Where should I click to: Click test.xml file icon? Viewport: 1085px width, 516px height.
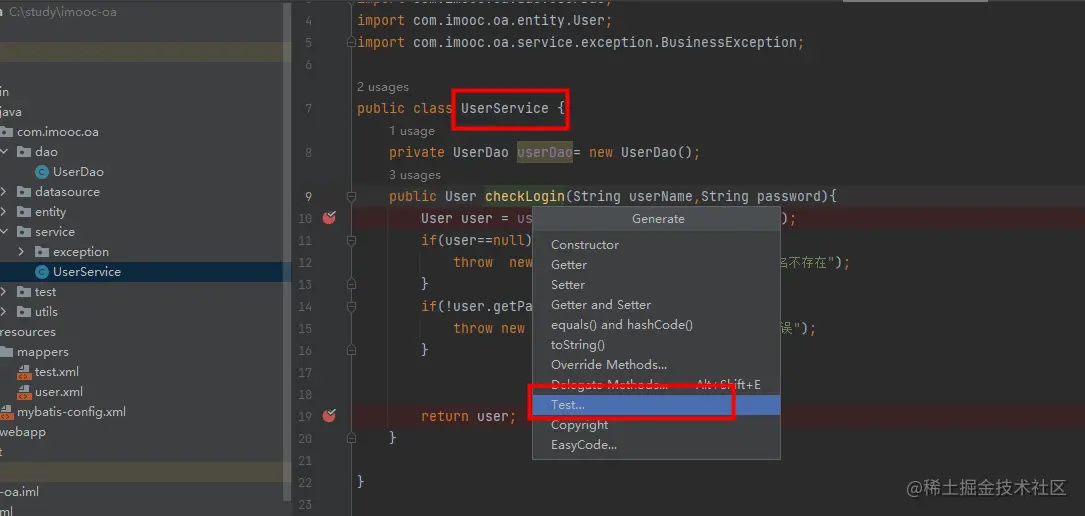[24, 372]
